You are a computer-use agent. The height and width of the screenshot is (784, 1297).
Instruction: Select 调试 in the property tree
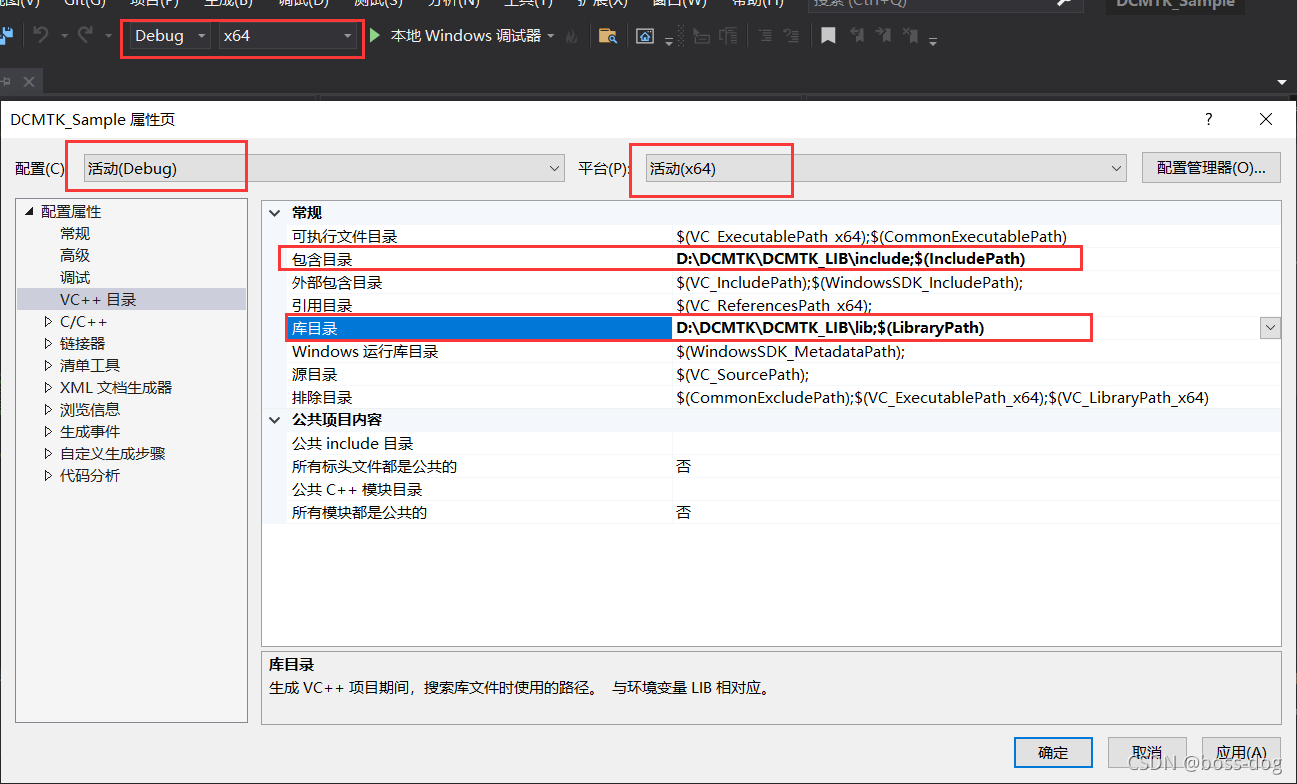pos(75,277)
